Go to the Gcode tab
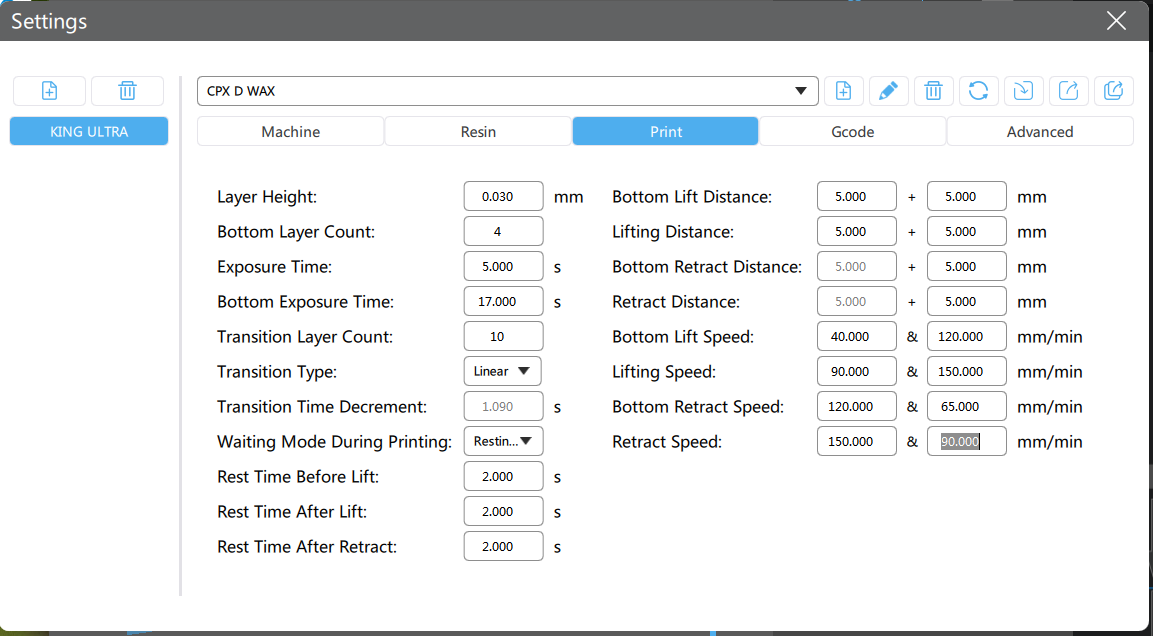Screen dimensions: 1153x636 [852, 132]
